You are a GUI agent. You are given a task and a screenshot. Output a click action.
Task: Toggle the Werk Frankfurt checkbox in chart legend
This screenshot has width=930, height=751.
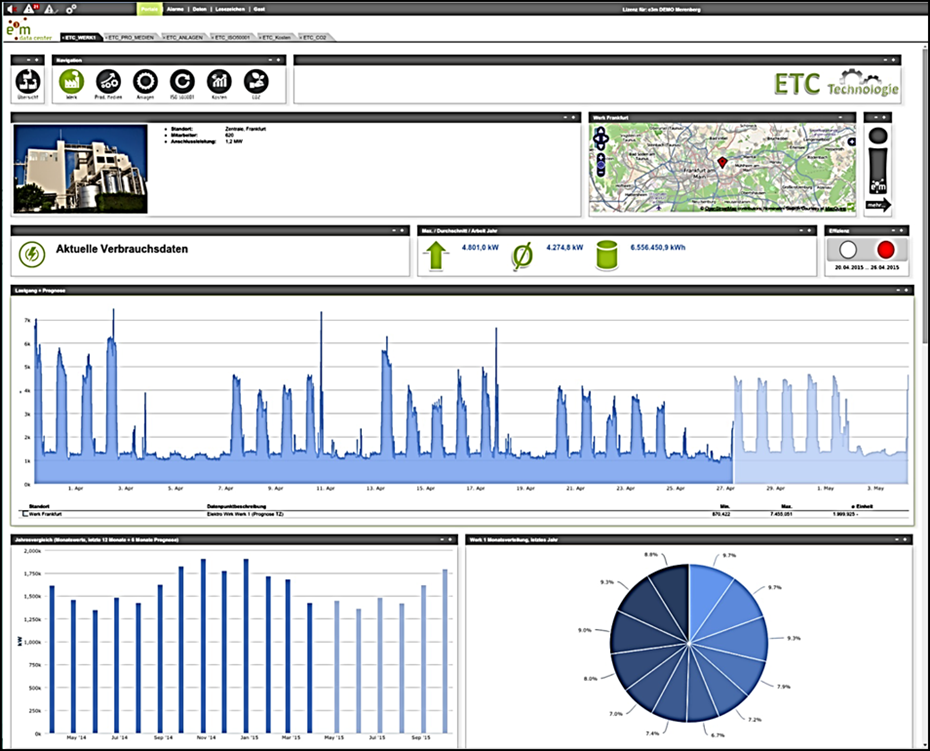point(25,513)
